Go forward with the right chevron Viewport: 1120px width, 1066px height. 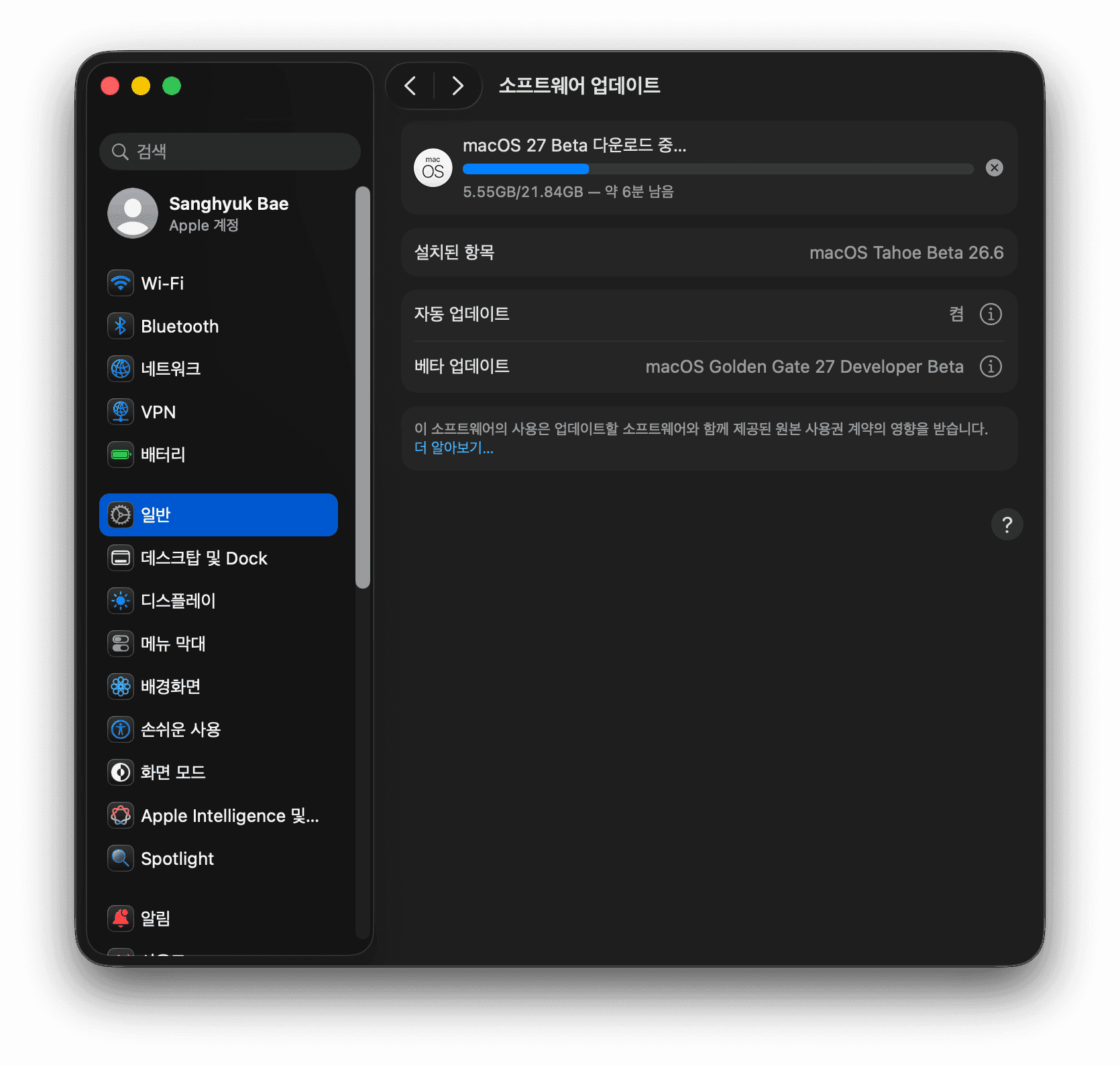tap(457, 86)
